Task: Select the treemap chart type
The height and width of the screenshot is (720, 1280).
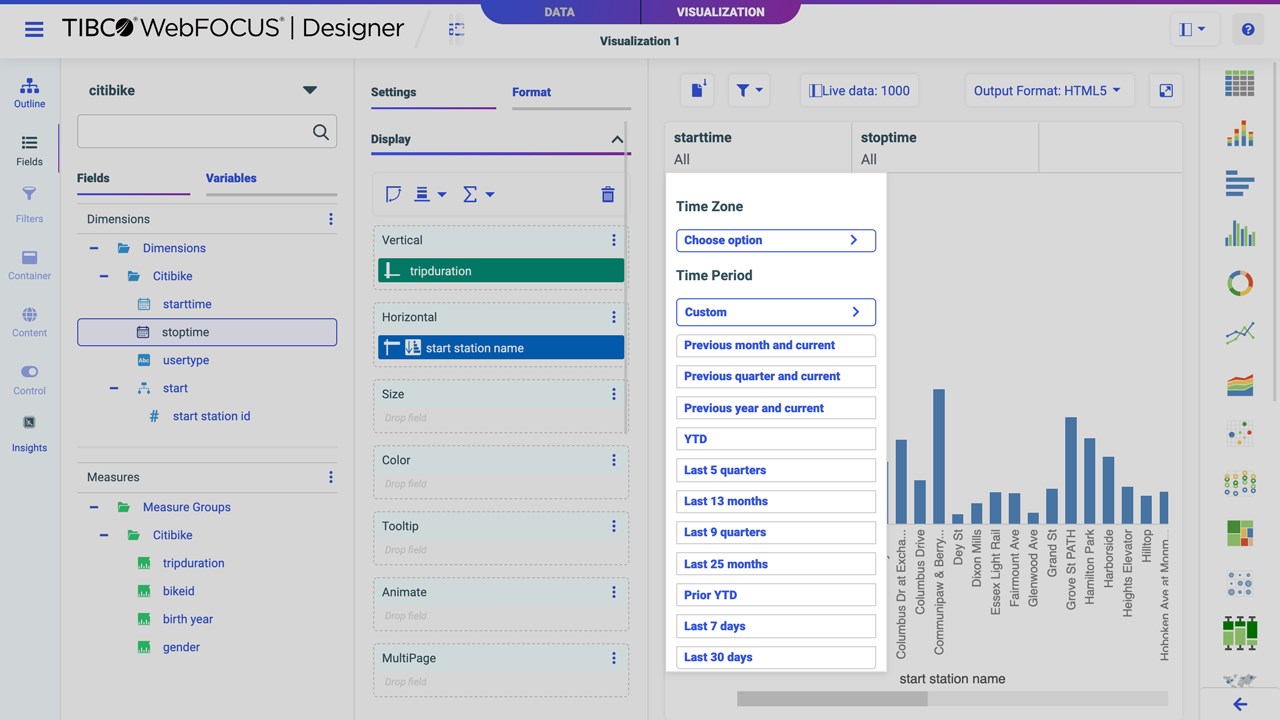Action: click(x=1239, y=533)
